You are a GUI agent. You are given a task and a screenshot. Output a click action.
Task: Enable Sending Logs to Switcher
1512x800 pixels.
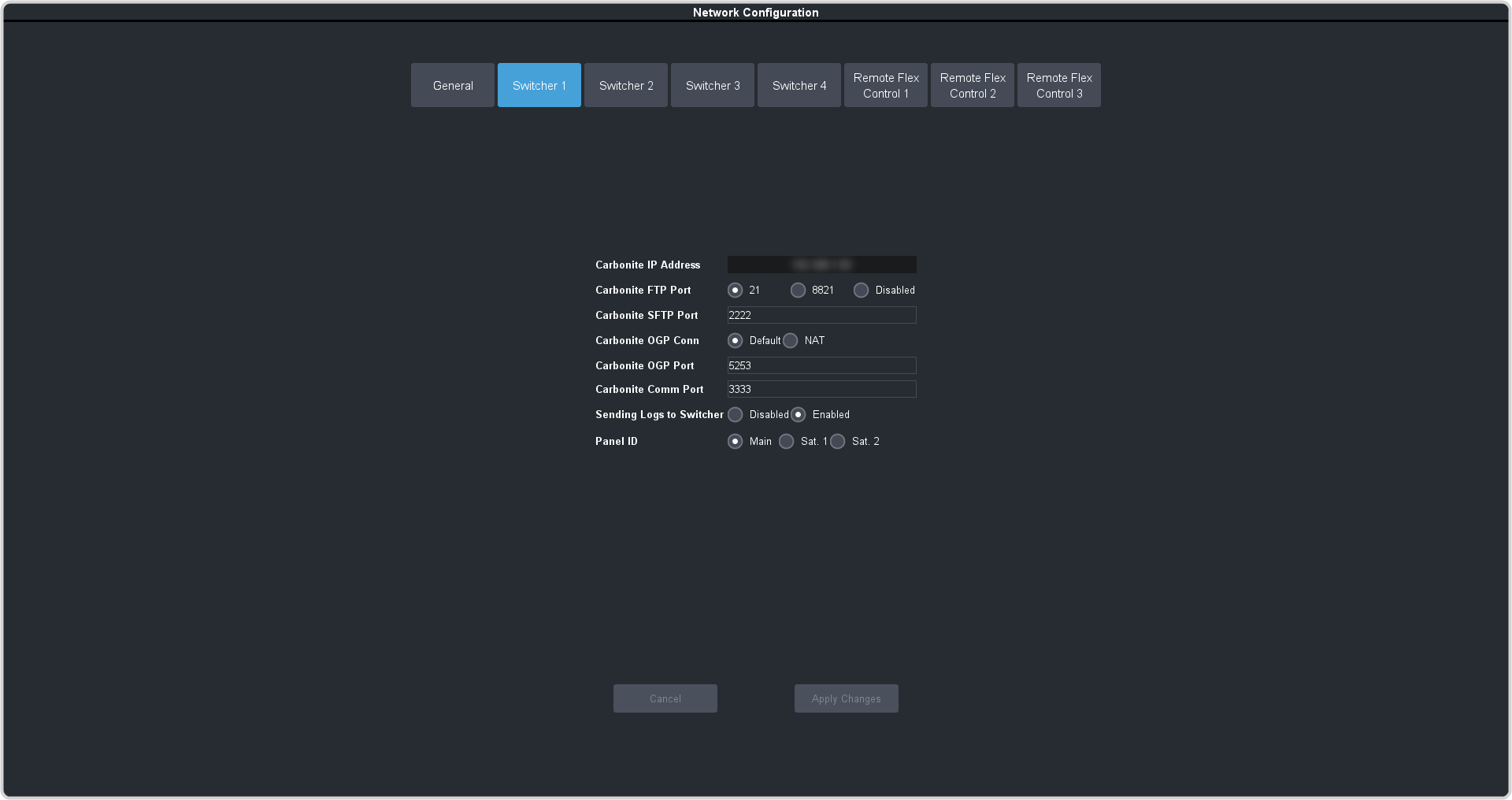coord(798,414)
